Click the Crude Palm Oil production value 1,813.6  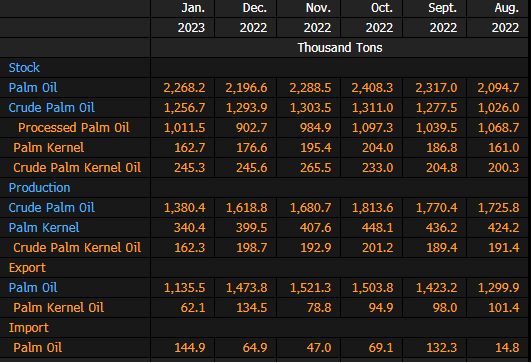[x=373, y=208]
